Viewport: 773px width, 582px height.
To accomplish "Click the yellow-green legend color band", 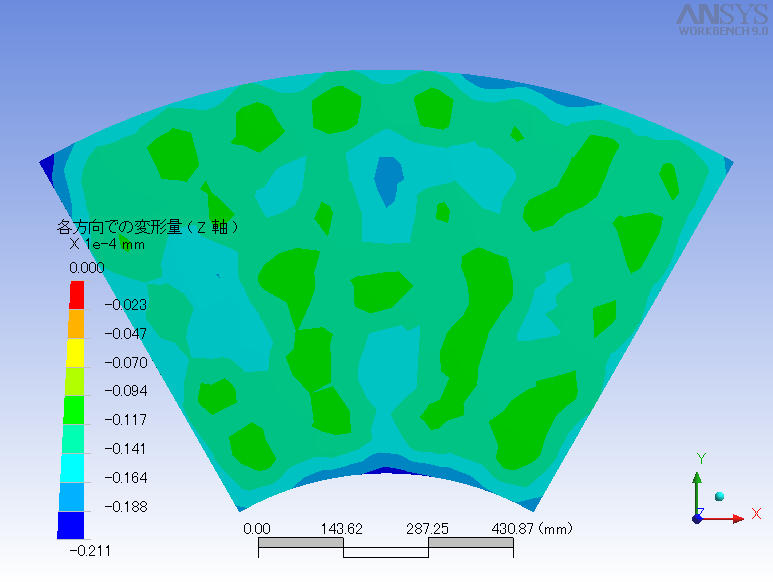I will 74,381.
